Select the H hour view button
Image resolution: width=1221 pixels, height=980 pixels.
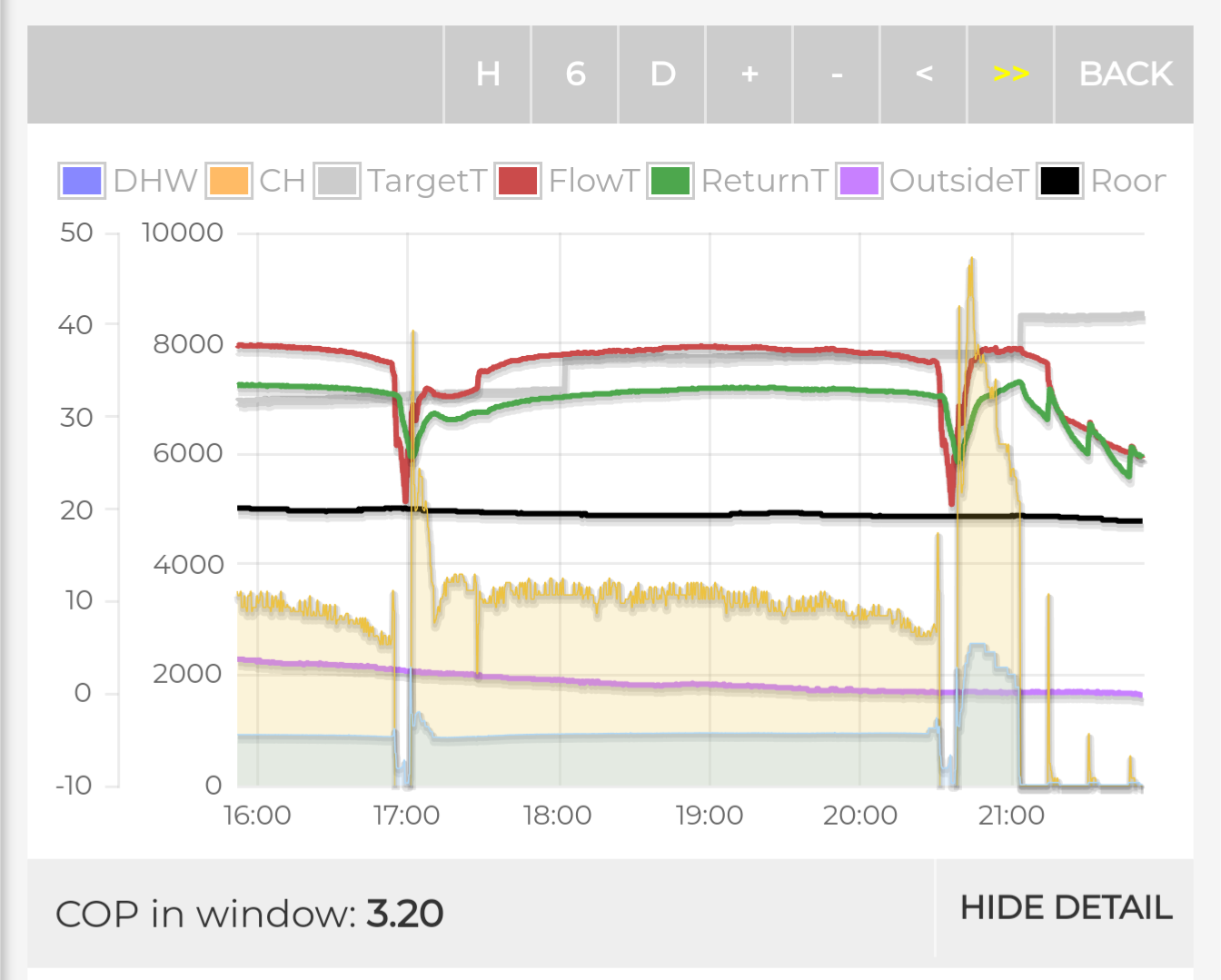(488, 74)
